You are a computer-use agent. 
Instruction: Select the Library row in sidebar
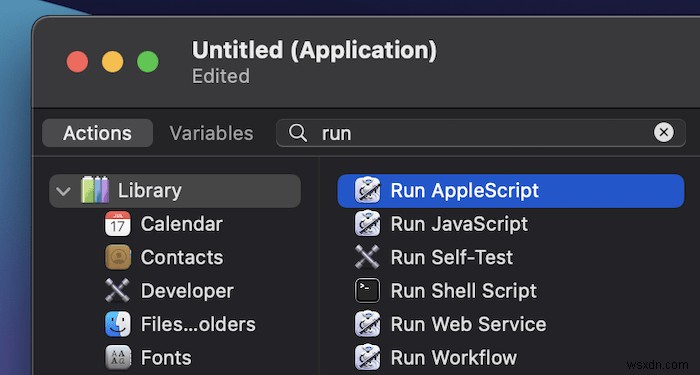(175, 191)
